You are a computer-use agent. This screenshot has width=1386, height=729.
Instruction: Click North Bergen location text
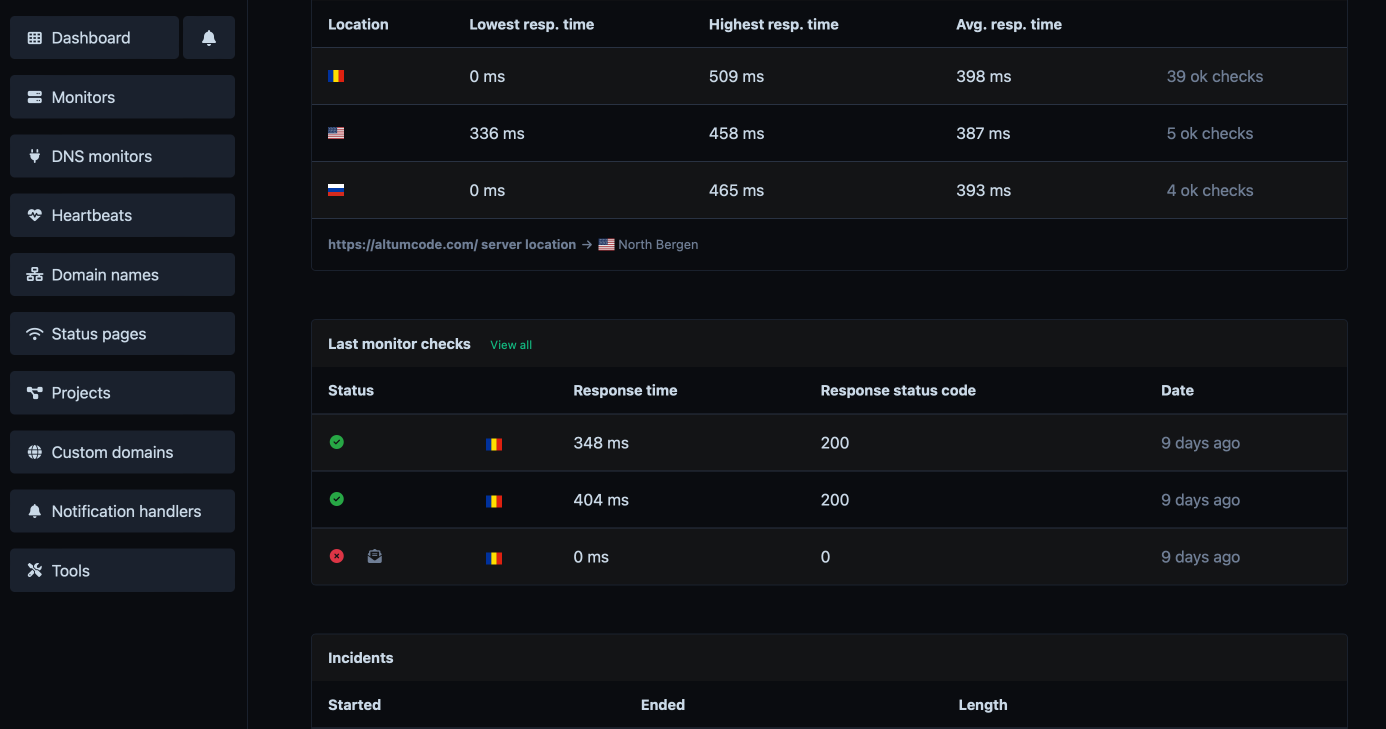point(658,244)
